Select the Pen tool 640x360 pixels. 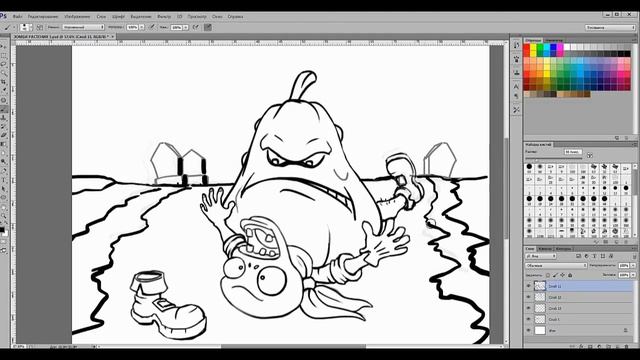tap(4, 170)
